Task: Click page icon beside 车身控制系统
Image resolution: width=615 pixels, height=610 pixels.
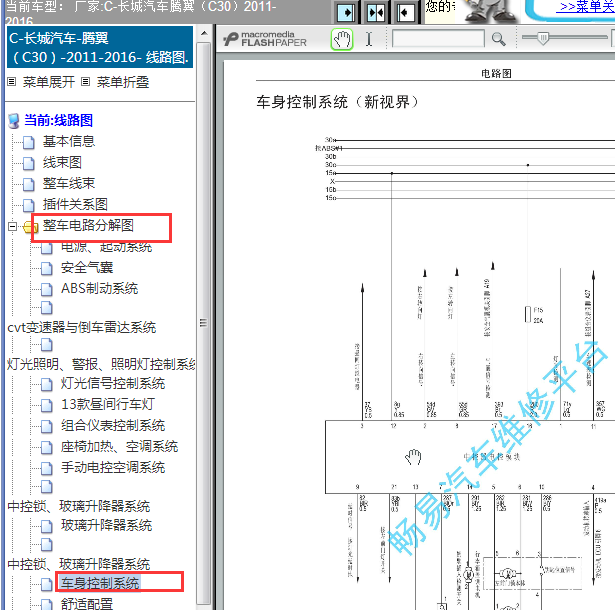Action: point(47,585)
